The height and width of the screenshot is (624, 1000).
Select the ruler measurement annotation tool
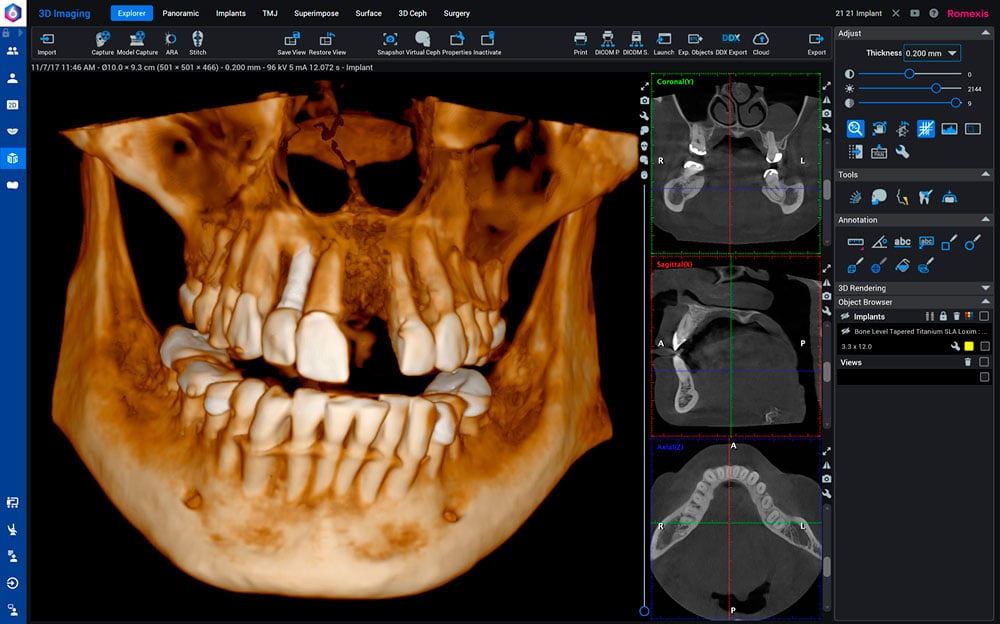[x=855, y=242]
